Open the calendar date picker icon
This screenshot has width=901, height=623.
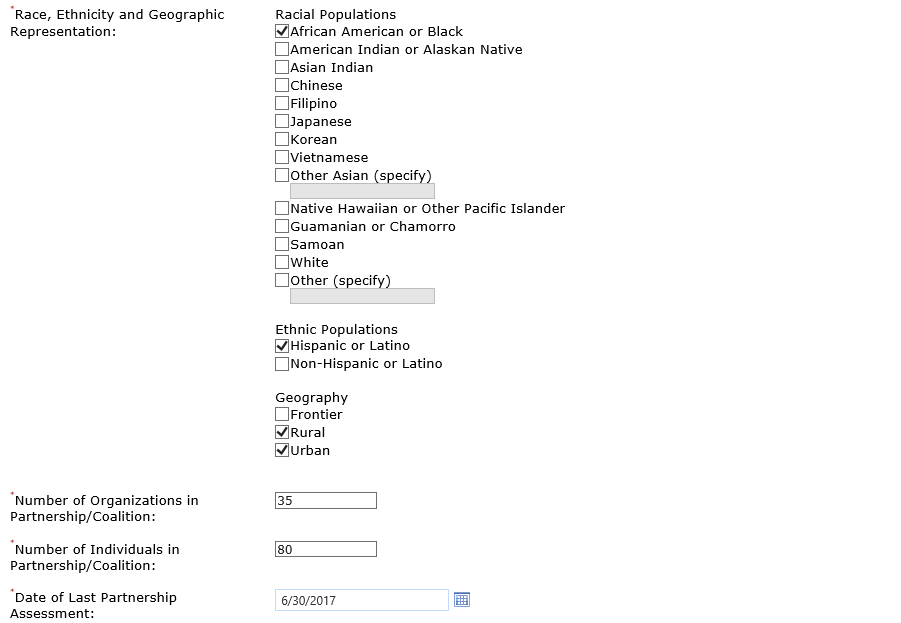click(461, 600)
